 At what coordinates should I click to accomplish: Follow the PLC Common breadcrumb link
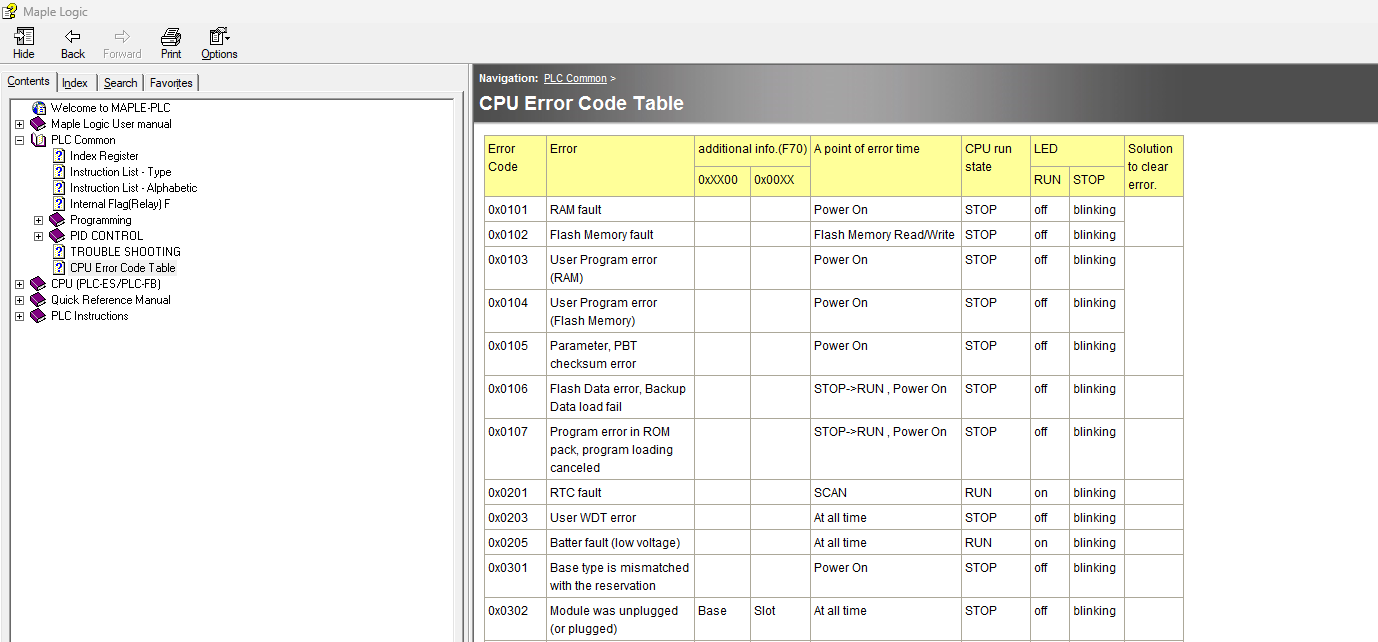575,77
